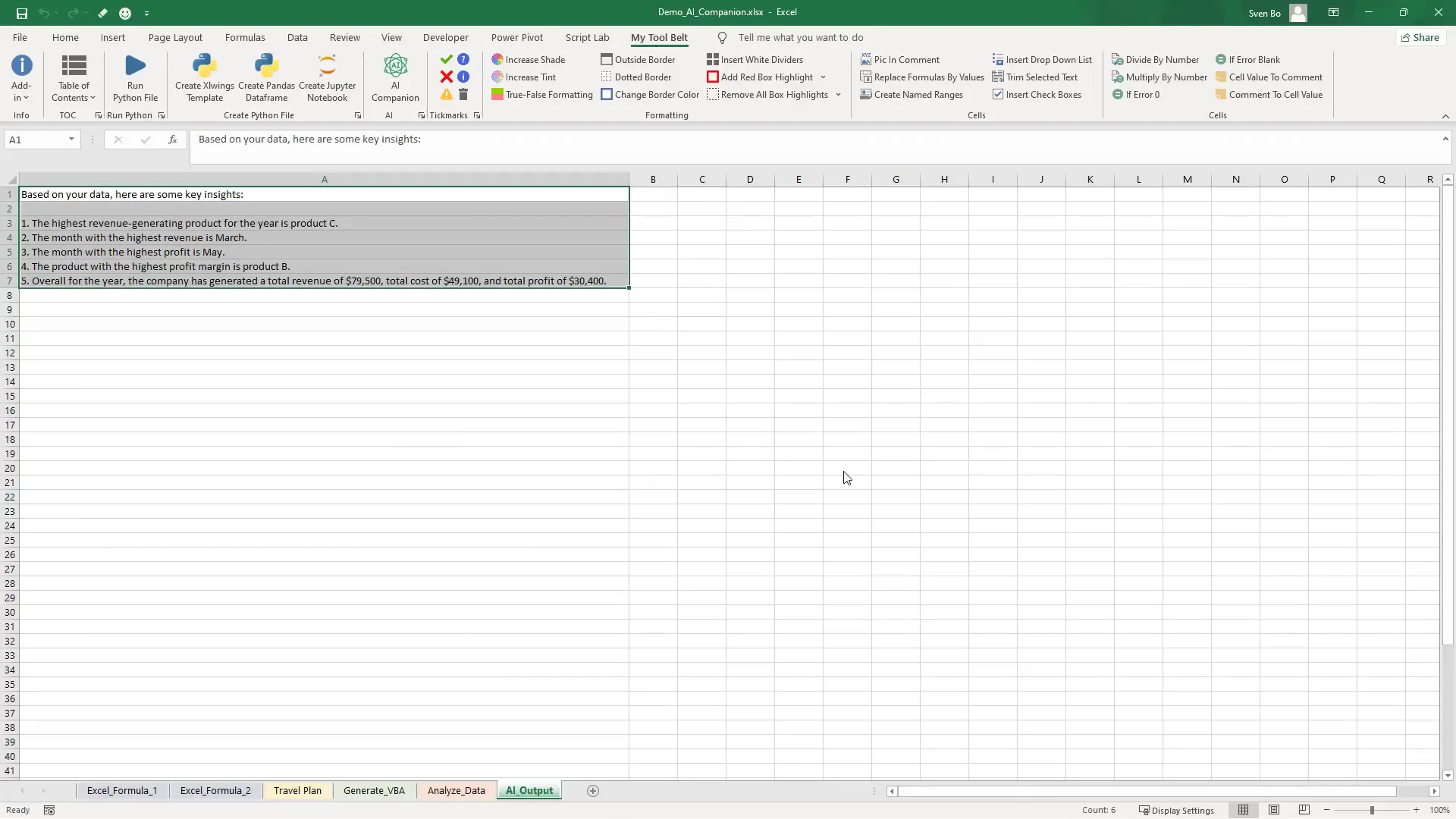Viewport: 1456px width, 819px height.
Task: Insert red X tickmark
Action: (446, 77)
